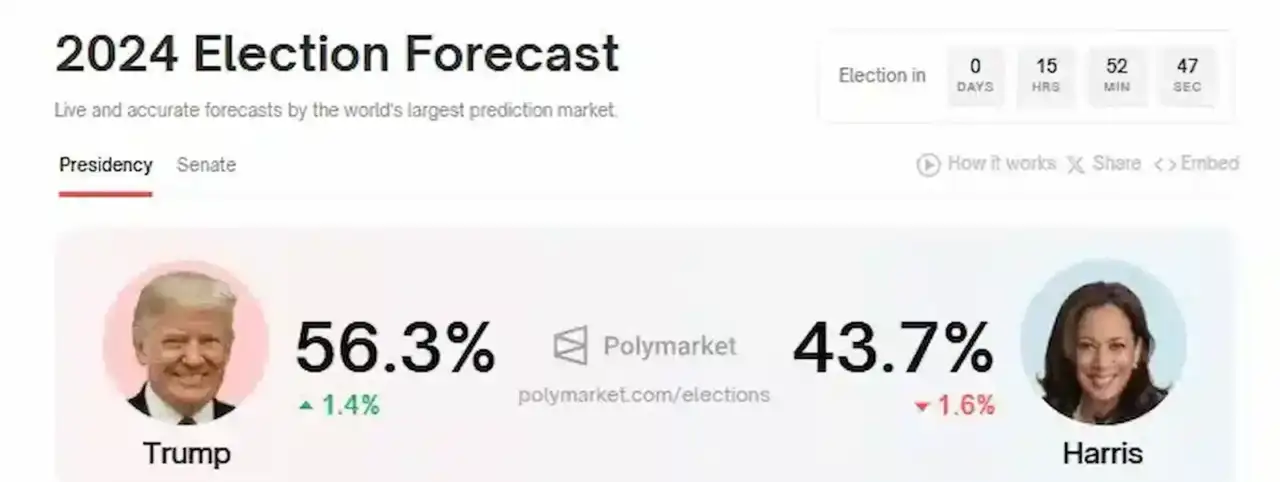This screenshot has width=1280, height=482.
Task: Click the Polymarket logo icon
Action: [571, 346]
